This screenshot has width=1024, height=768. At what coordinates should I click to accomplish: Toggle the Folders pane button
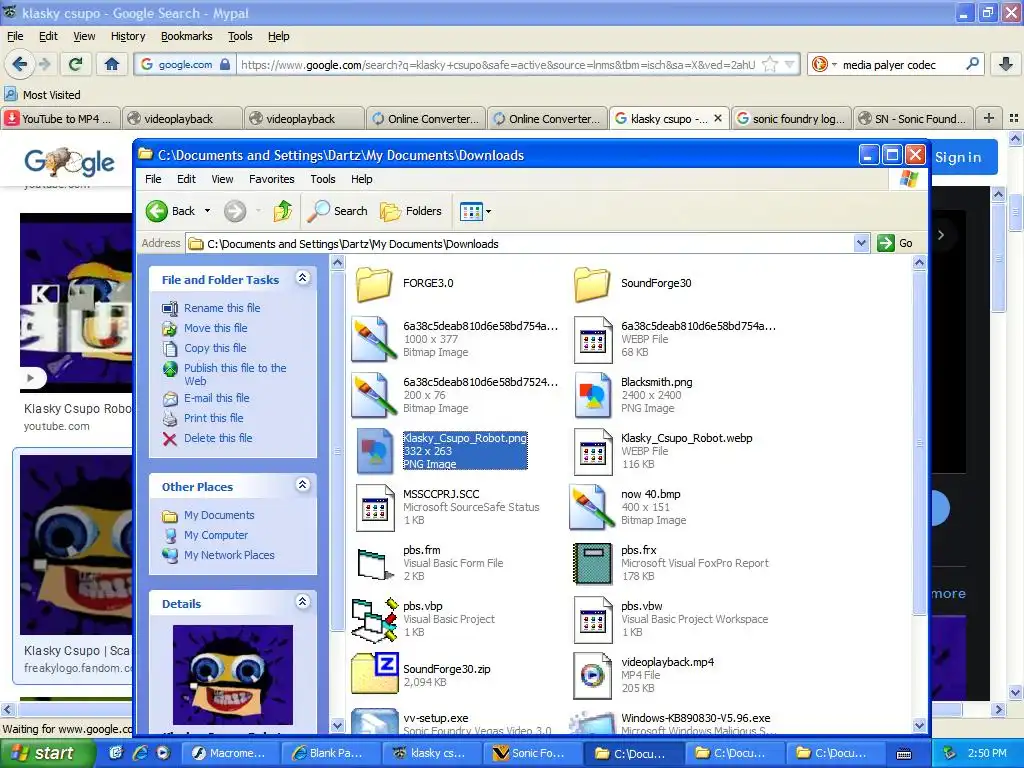(x=411, y=211)
